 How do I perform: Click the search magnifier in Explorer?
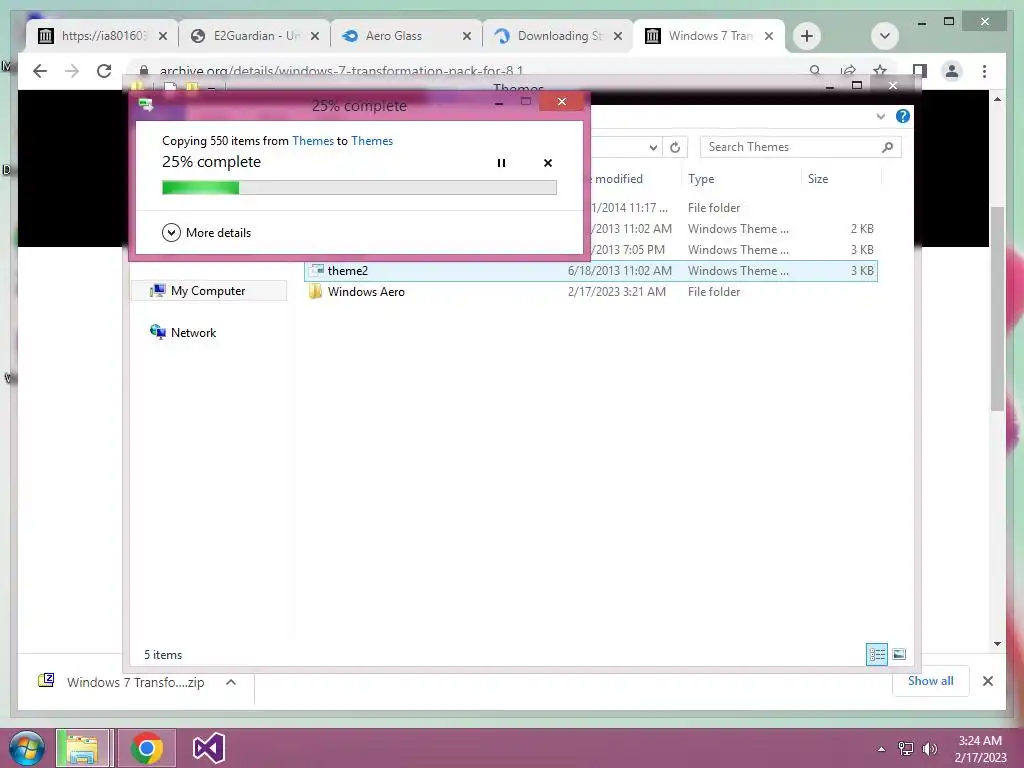(x=887, y=147)
